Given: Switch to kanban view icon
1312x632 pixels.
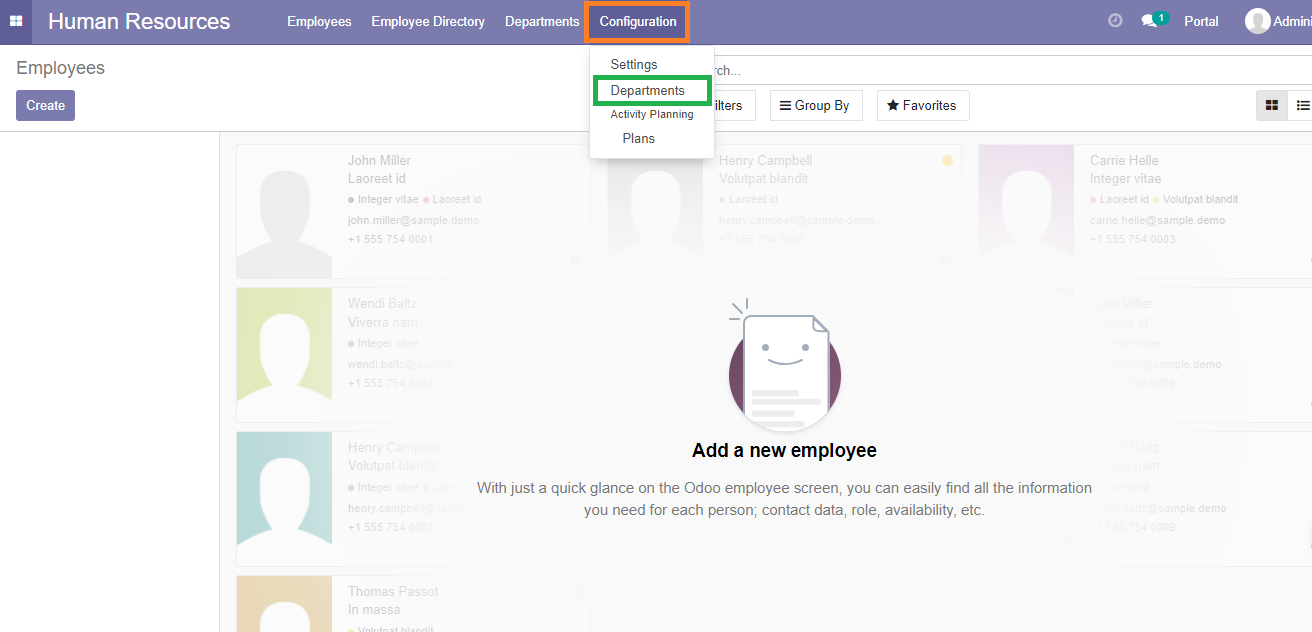Looking at the screenshot, I should point(1272,105).
